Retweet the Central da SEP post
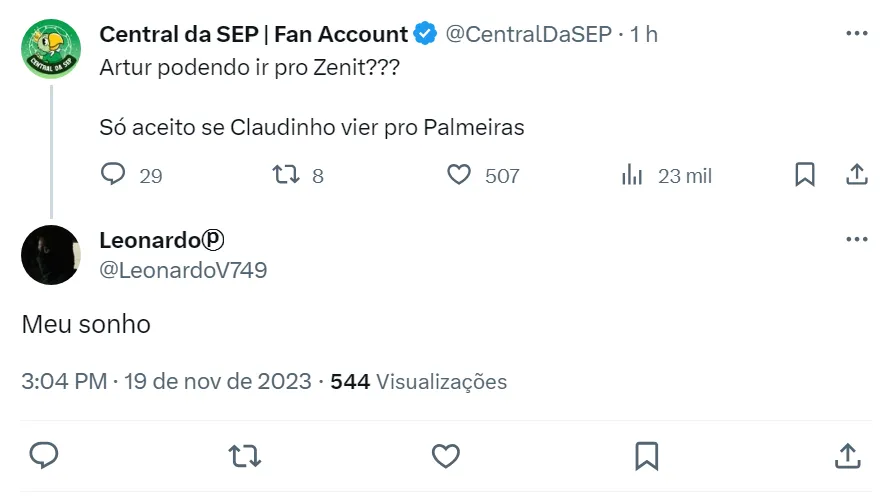This screenshot has width=885, height=500. 287,175
